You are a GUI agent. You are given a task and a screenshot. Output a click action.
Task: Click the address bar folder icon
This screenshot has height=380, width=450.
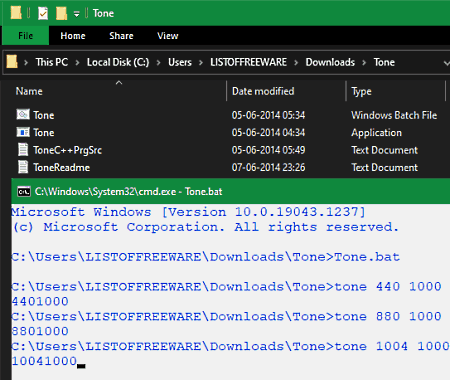point(12,62)
